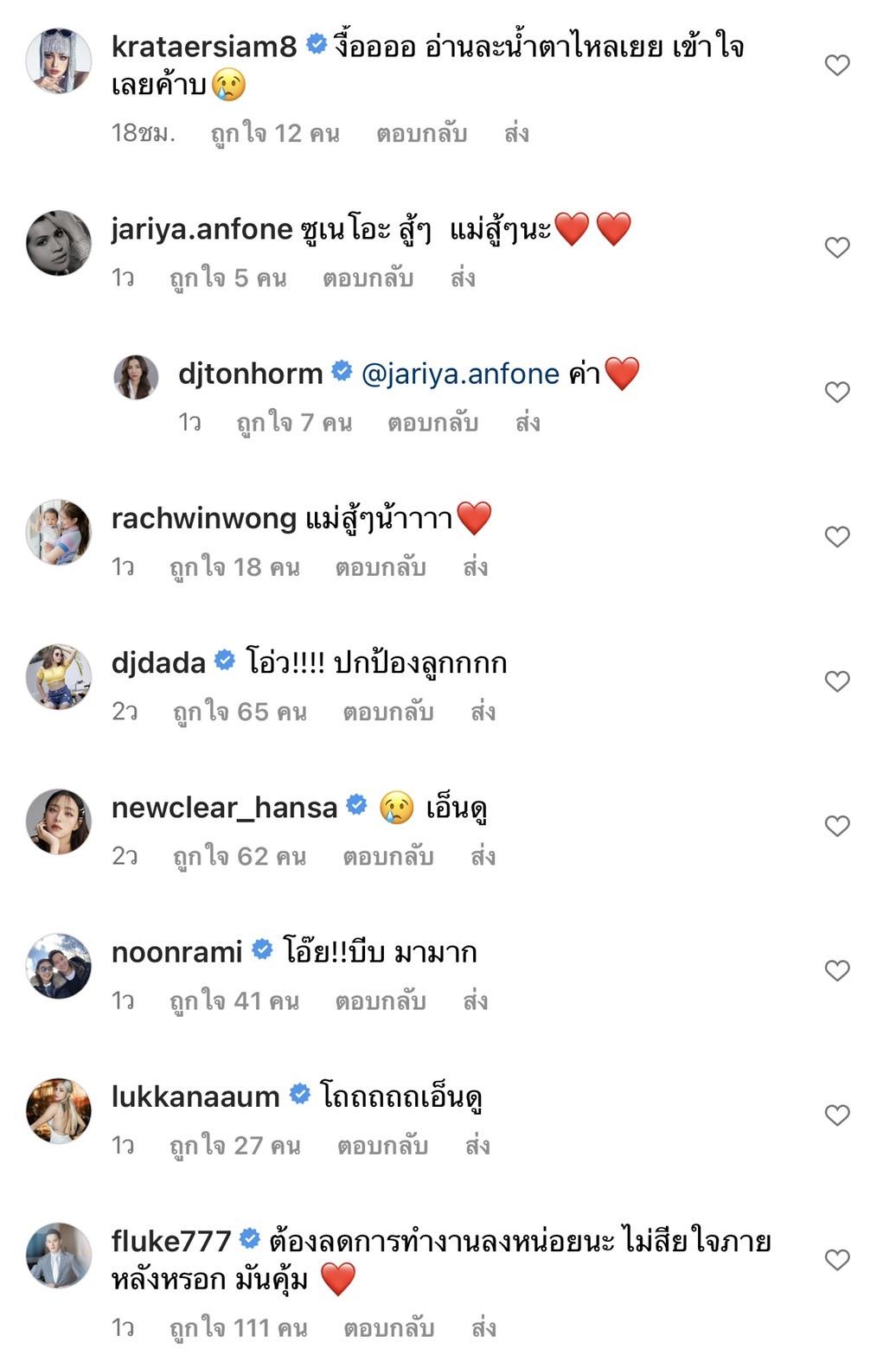Tap heart beside newclear_hansa's comment
This screenshot has height=1368, width=896.
click(836, 825)
